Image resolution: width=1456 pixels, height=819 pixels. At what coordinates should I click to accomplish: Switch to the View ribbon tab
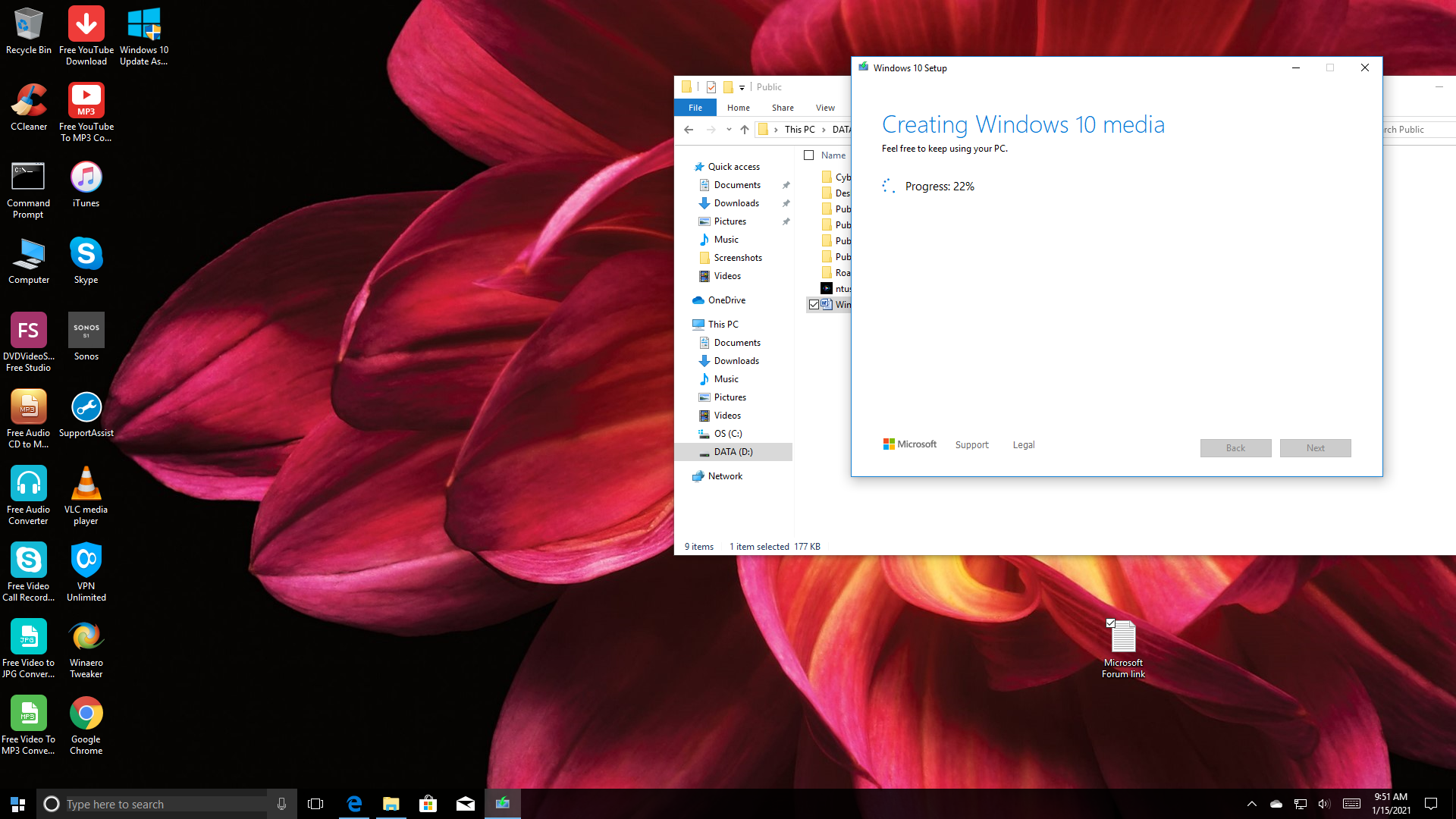(x=825, y=108)
